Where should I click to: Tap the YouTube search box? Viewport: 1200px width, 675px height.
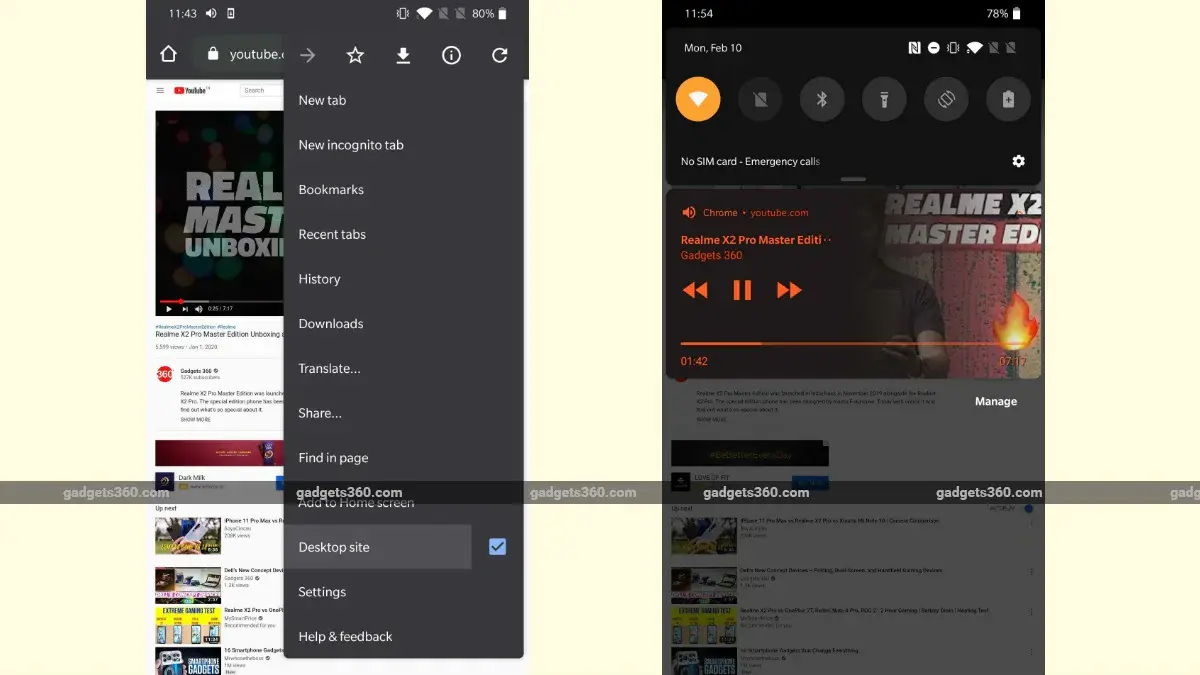click(x=262, y=90)
